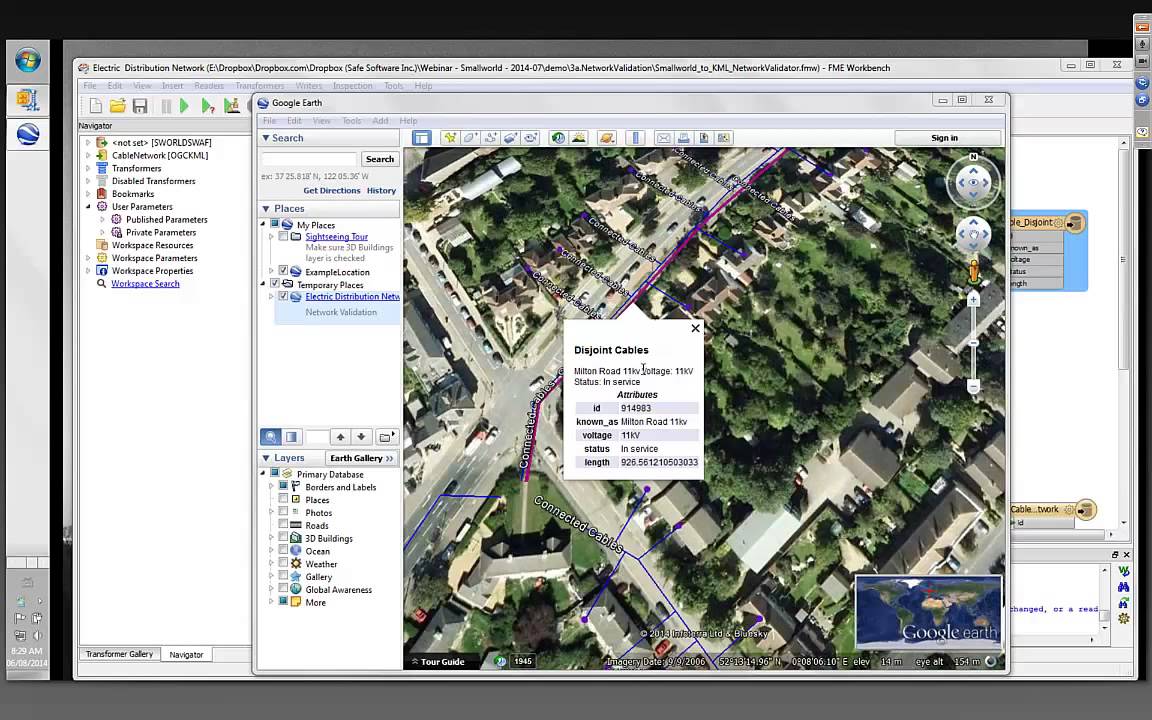Screen dimensions: 1152x720
Task: Collapse the Layers panel
Action: click(266, 458)
